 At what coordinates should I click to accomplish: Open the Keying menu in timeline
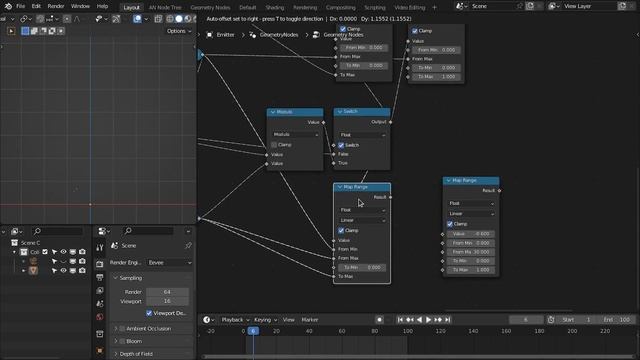click(265, 320)
